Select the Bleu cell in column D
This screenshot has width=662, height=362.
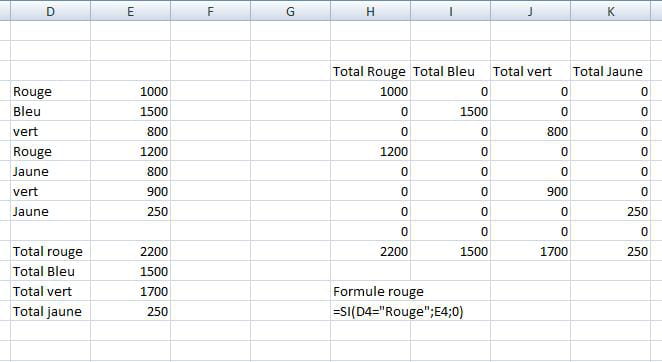pyautogui.click(x=51, y=112)
